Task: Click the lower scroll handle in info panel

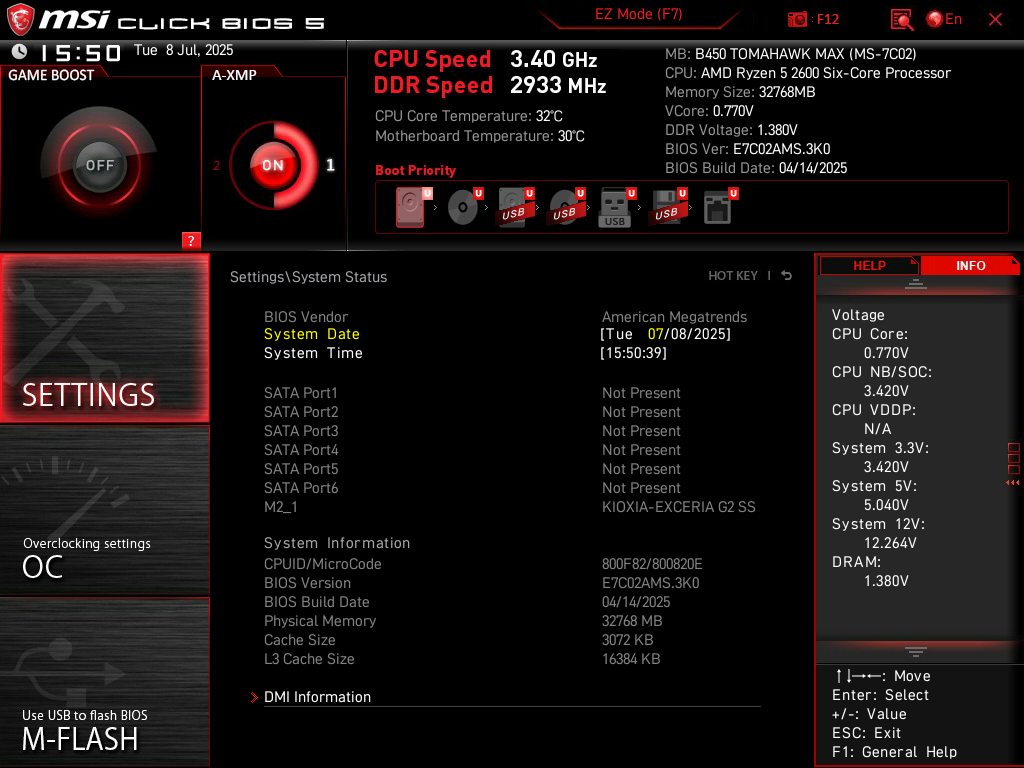Action: pos(916,652)
